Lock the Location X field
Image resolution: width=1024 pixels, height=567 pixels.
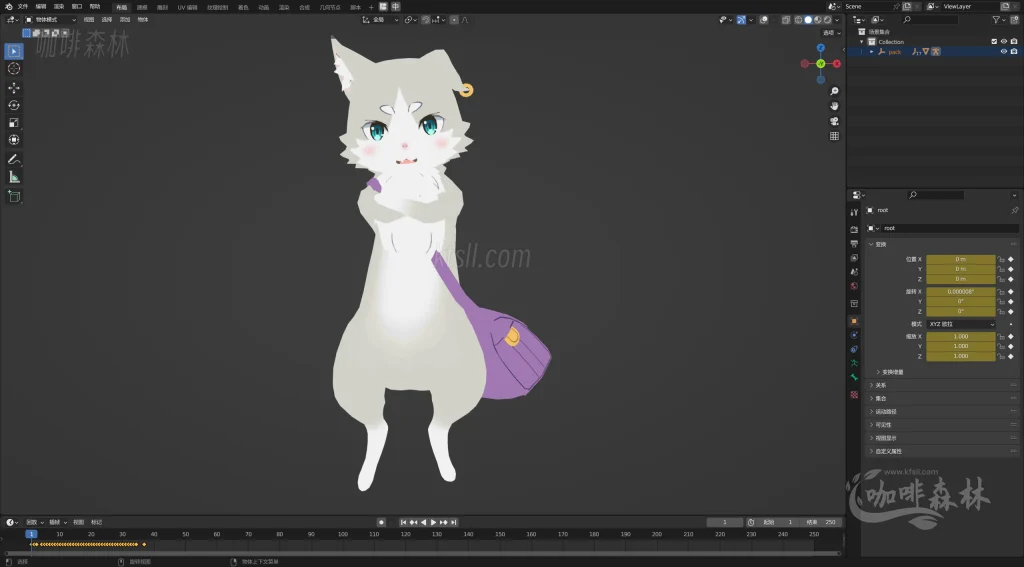(1001, 259)
